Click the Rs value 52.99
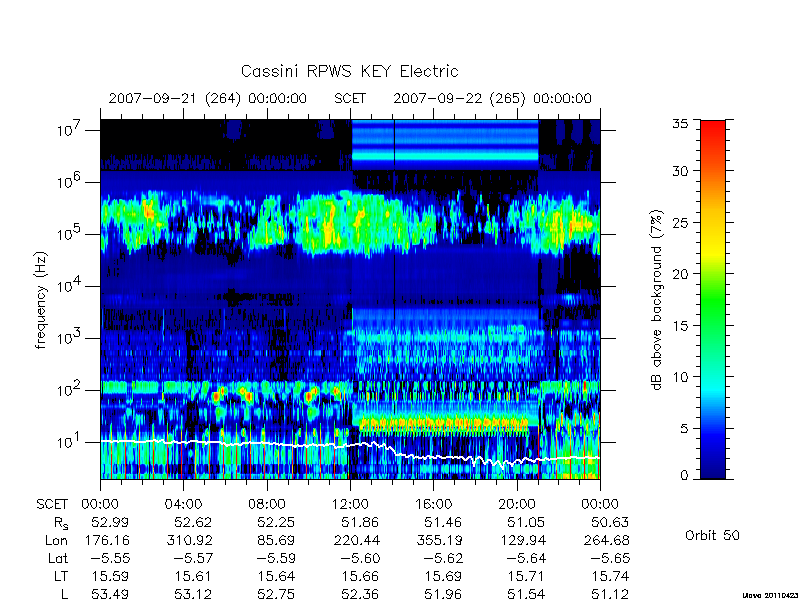The image size is (800, 600). click(110, 522)
